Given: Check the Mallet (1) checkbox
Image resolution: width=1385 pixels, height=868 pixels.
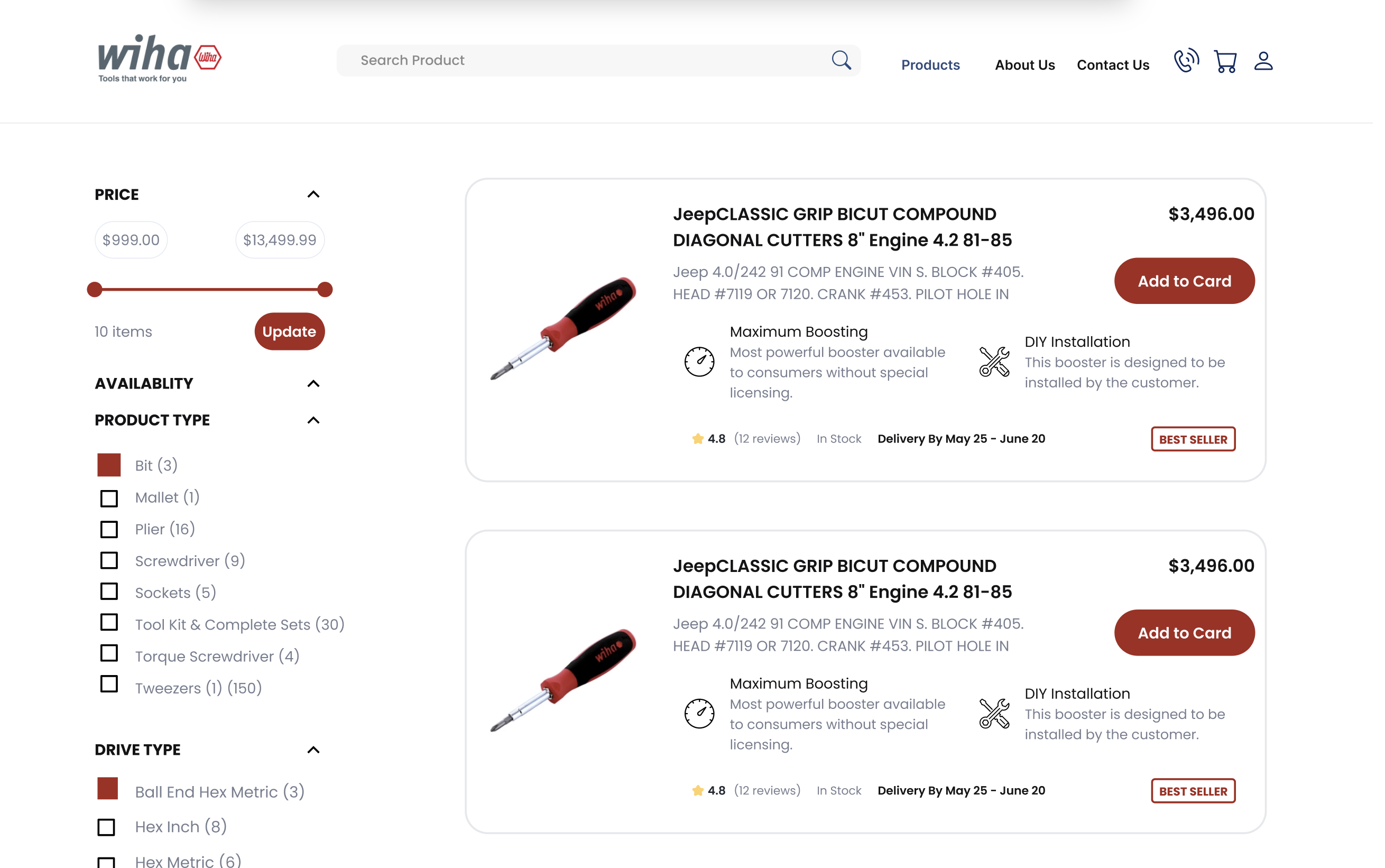Looking at the screenshot, I should pyautogui.click(x=108, y=498).
